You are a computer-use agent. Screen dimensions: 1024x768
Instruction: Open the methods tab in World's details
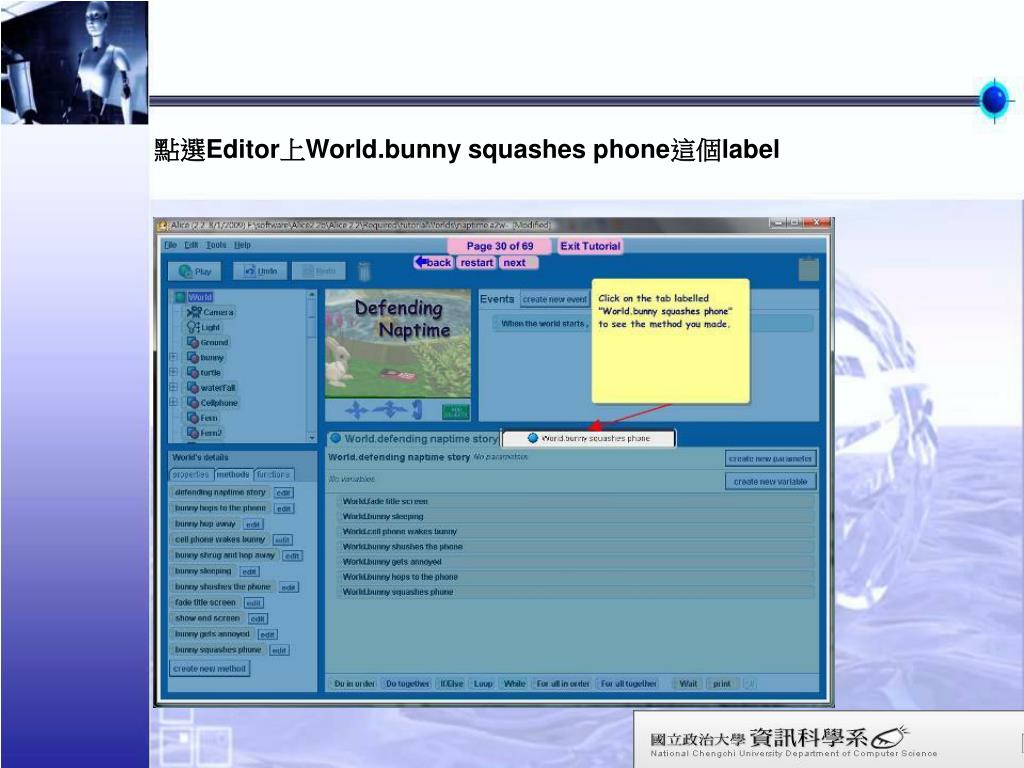click(x=233, y=475)
